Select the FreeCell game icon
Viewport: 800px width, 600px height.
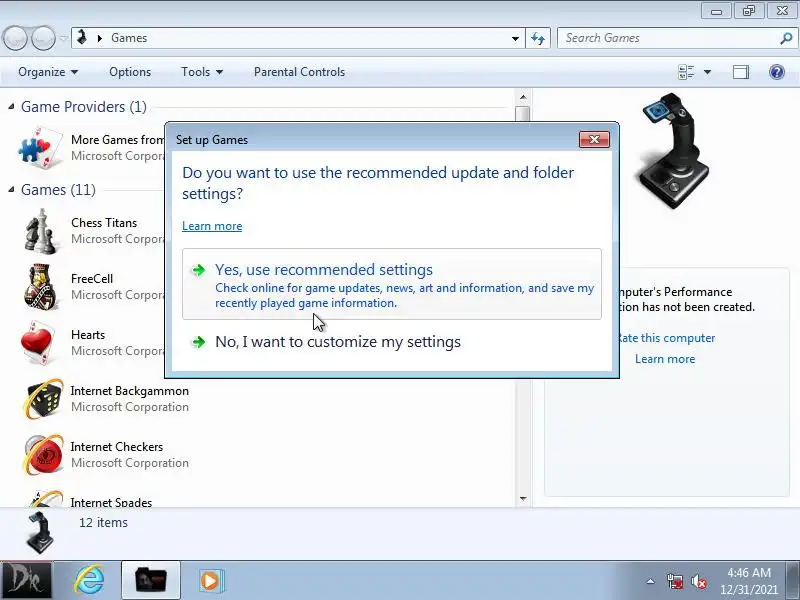[x=40, y=287]
